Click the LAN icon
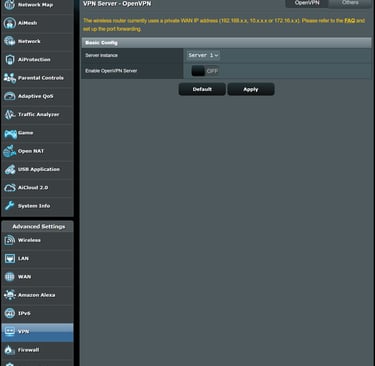 (x=10, y=258)
